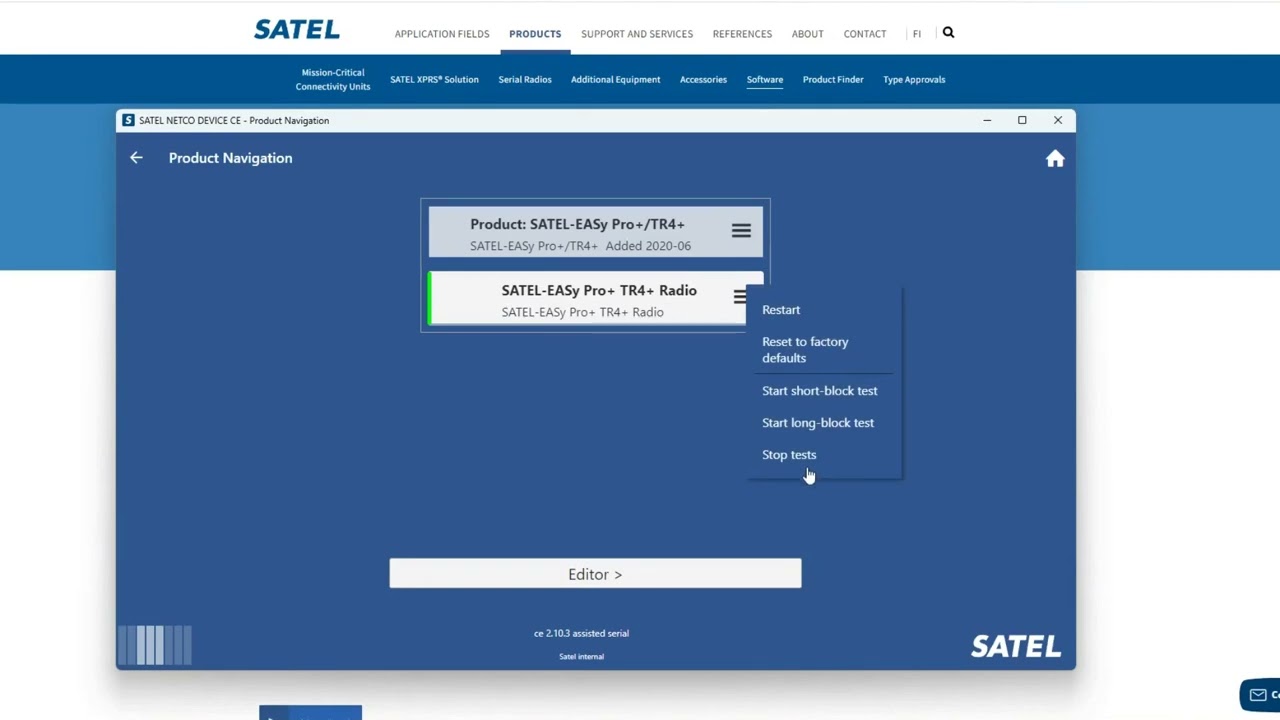Click the SATEL logo inside app window
This screenshot has width=1280, height=720.
[x=1016, y=646]
